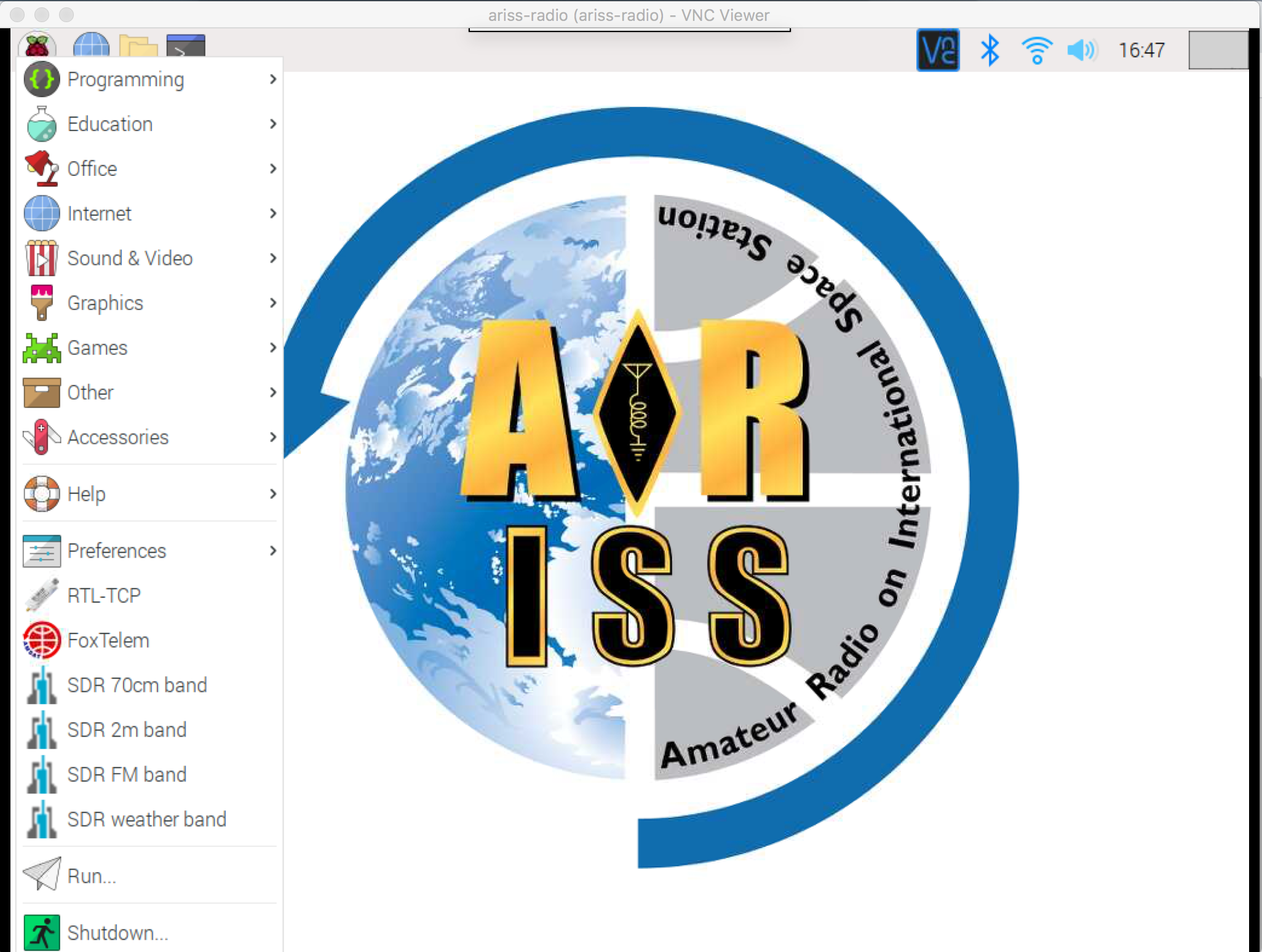Expand the Graphics submenu arrow
The height and width of the screenshot is (952, 1262).
[x=273, y=303]
